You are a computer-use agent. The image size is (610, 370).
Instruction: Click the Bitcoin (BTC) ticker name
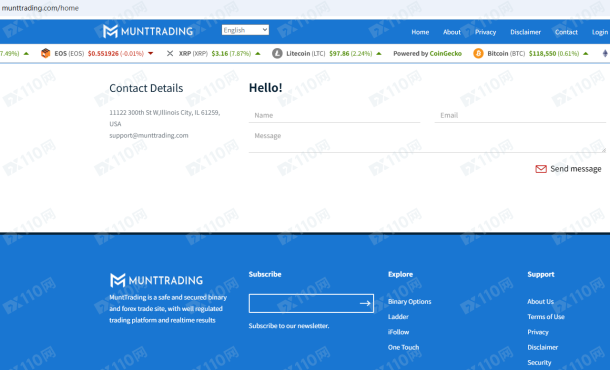tap(506, 53)
